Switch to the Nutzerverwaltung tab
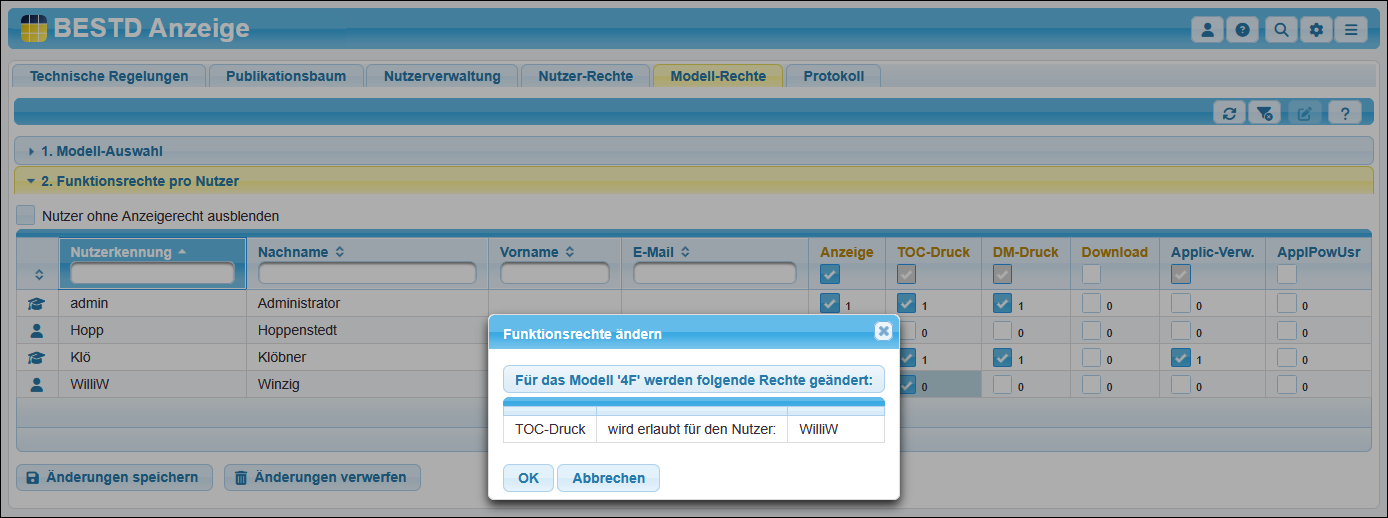Viewport: 1388px width, 518px height. 442,76
